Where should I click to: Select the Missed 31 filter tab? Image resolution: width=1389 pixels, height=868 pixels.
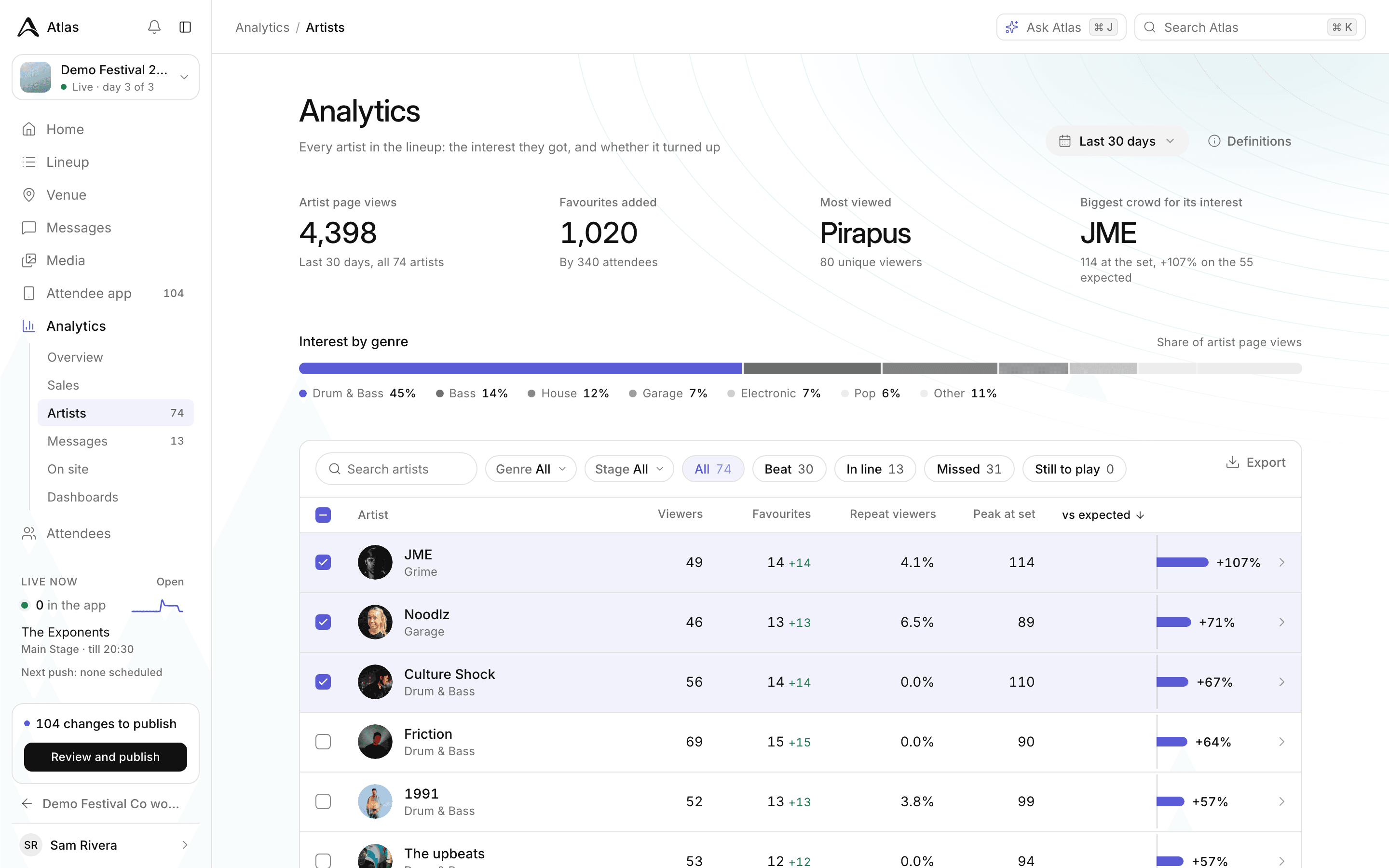click(969, 469)
